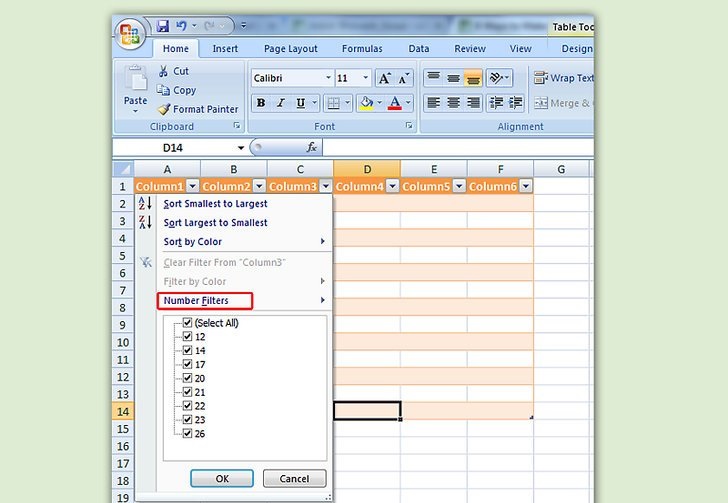Click the Format Painter brush icon

coord(163,110)
